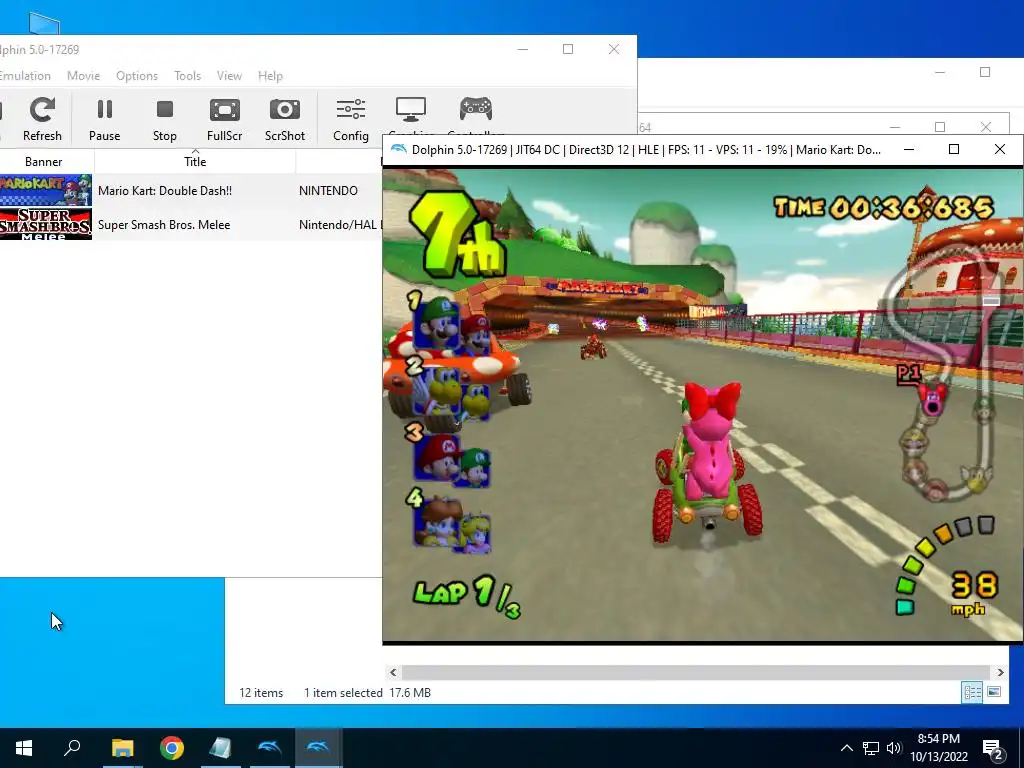
Task: Click the Nintendo/HAL maker cell
Action: [x=338, y=225]
